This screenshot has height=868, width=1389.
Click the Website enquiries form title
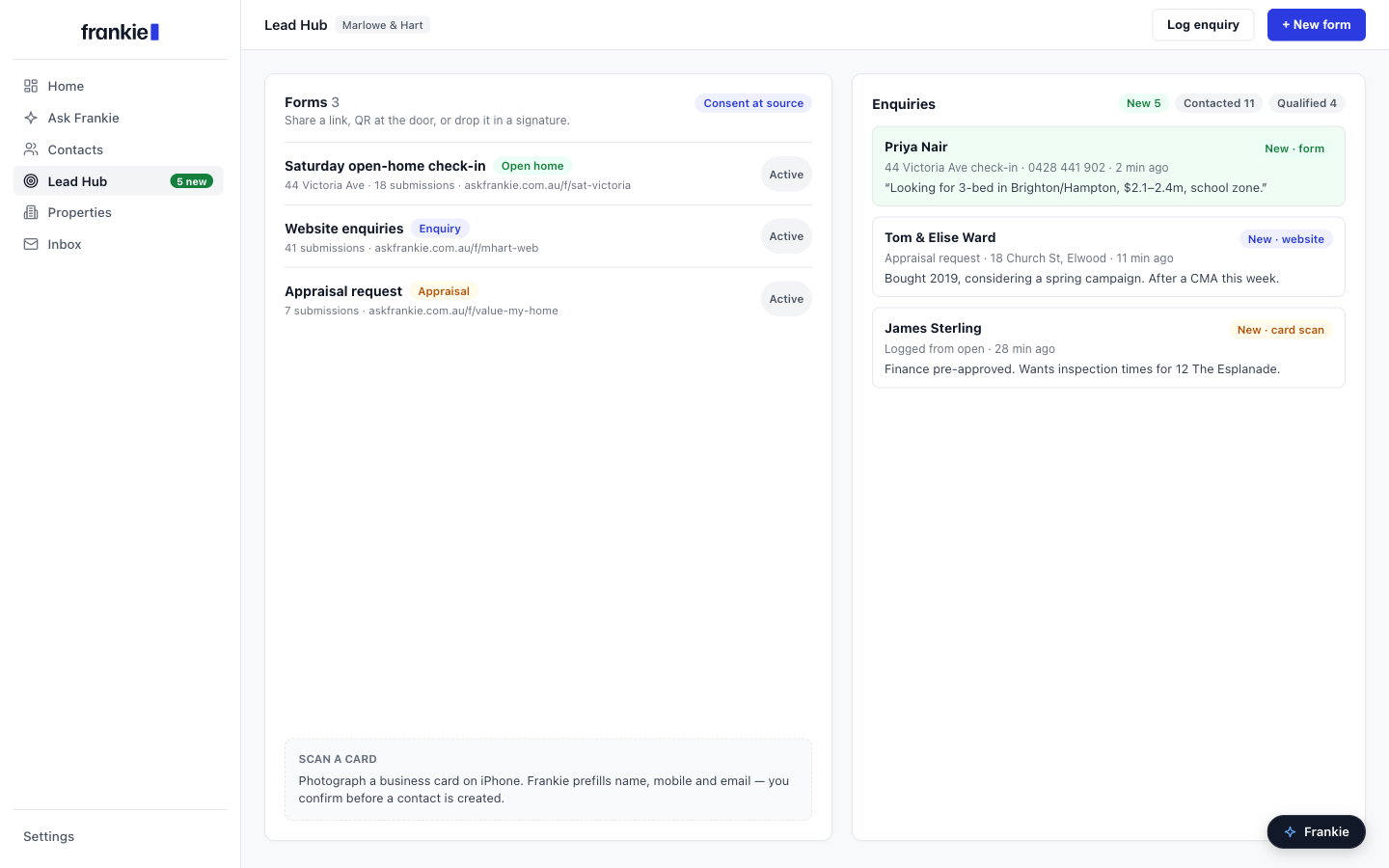click(x=344, y=229)
